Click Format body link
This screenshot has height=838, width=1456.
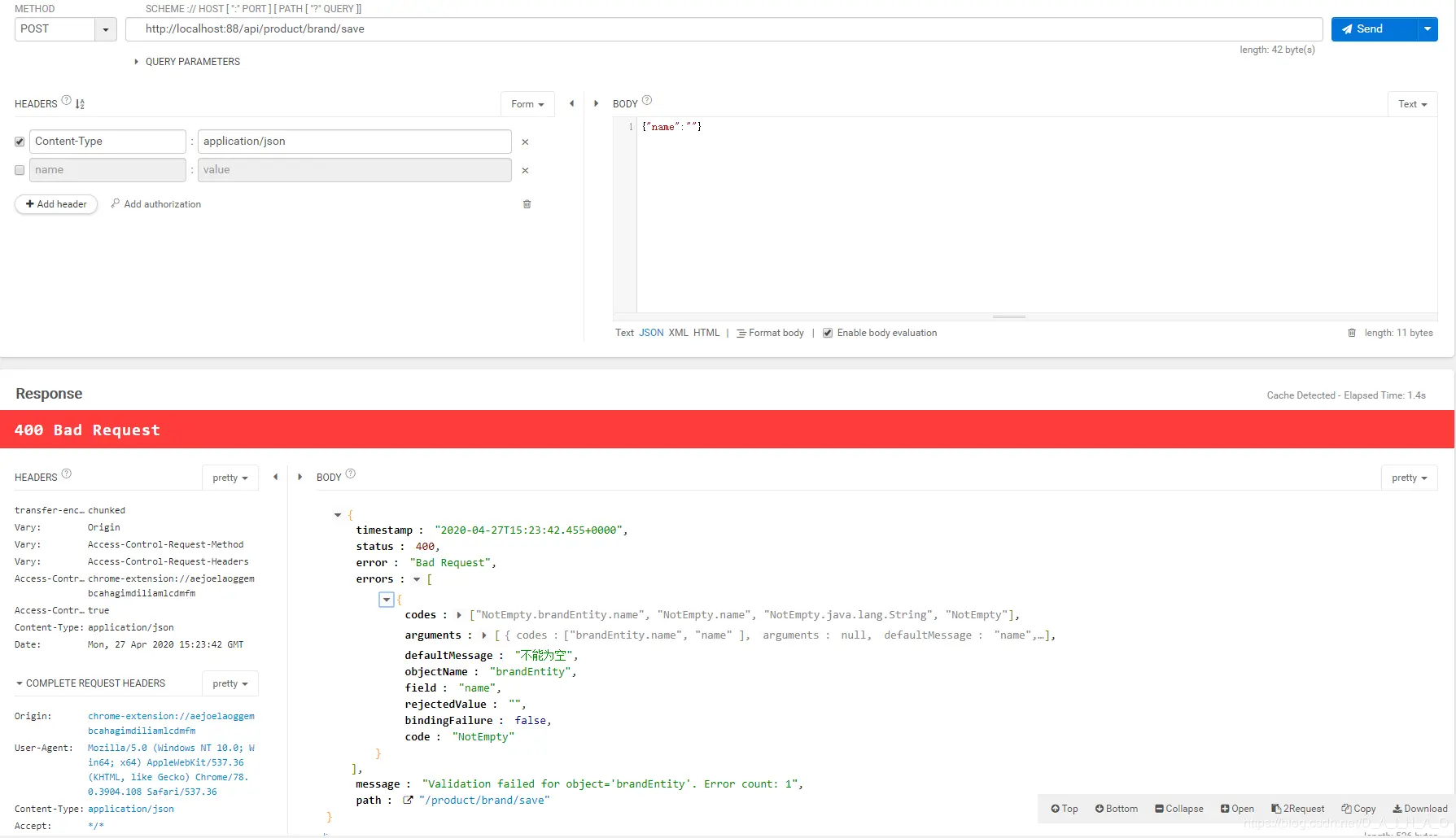pos(770,333)
